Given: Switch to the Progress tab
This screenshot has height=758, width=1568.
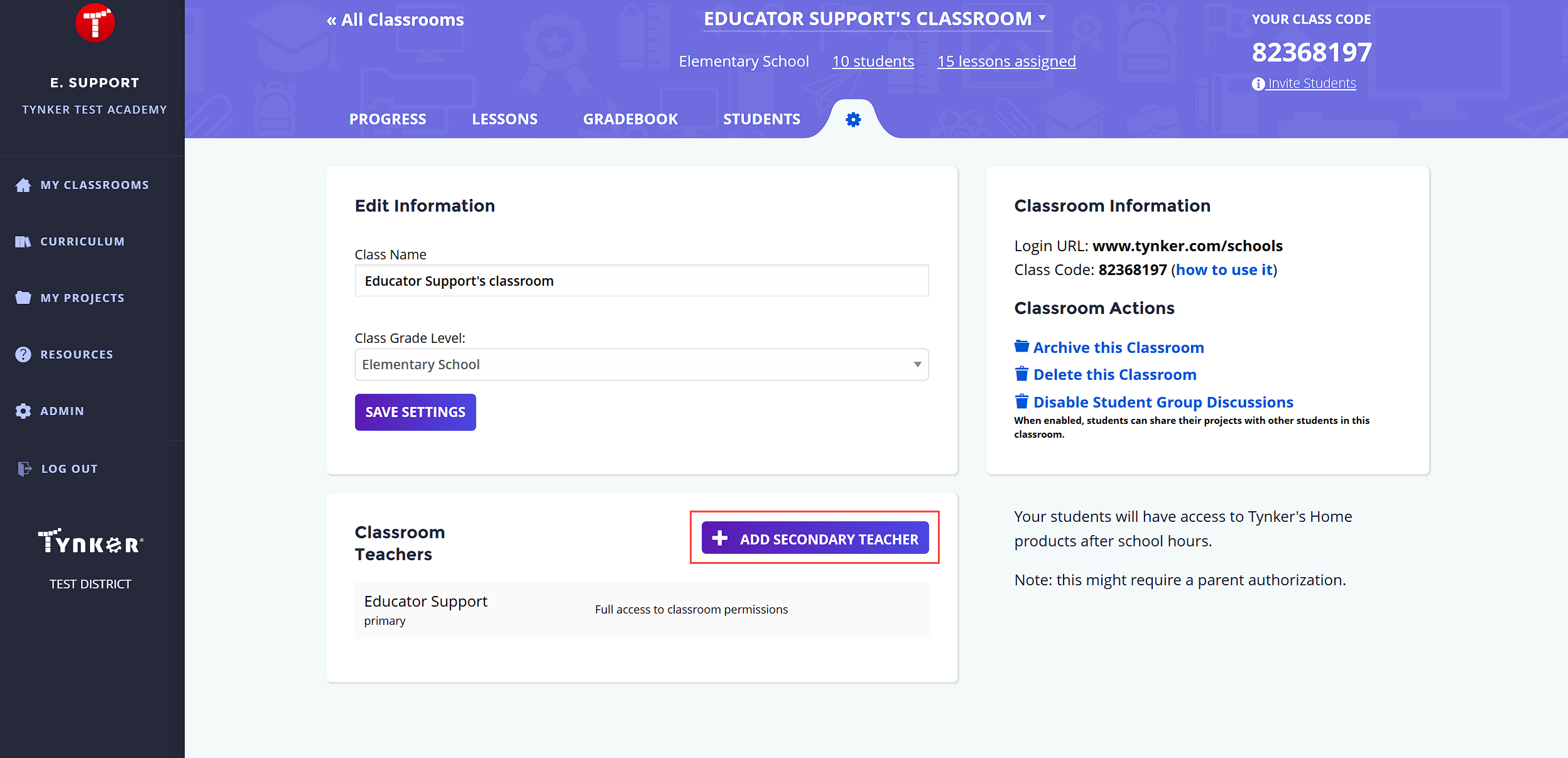Looking at the screenshot, I should pyautogui.click(x=388, y=119).
